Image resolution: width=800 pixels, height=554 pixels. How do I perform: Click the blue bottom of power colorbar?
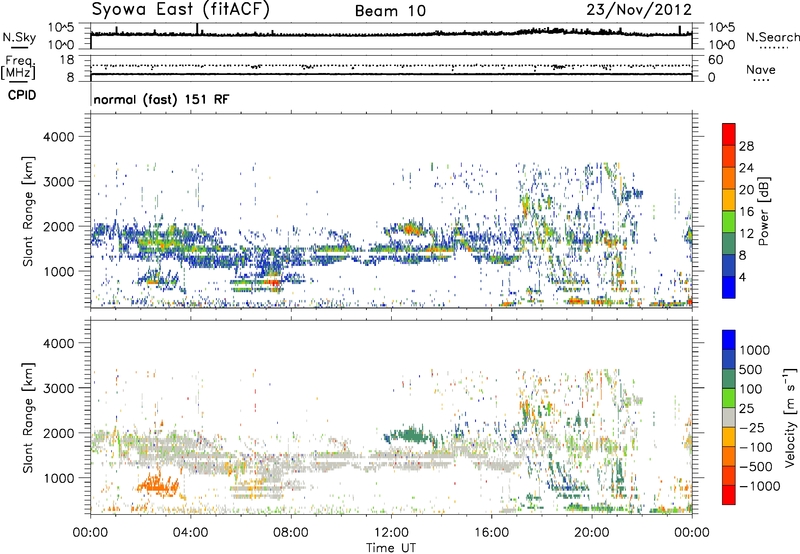tap(729, 287)
